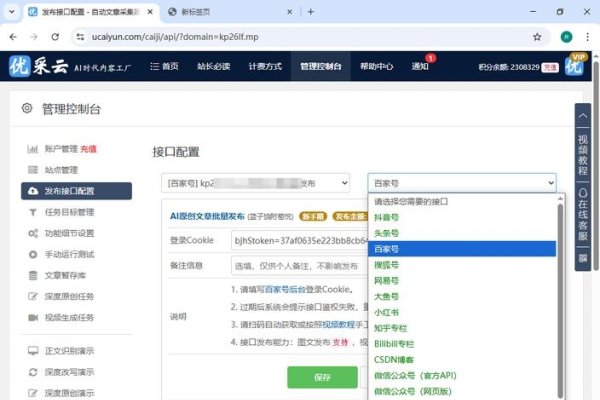Select 网易号 from the interface list
Screen dimensions: 600x400
click(x=462, y=281)
